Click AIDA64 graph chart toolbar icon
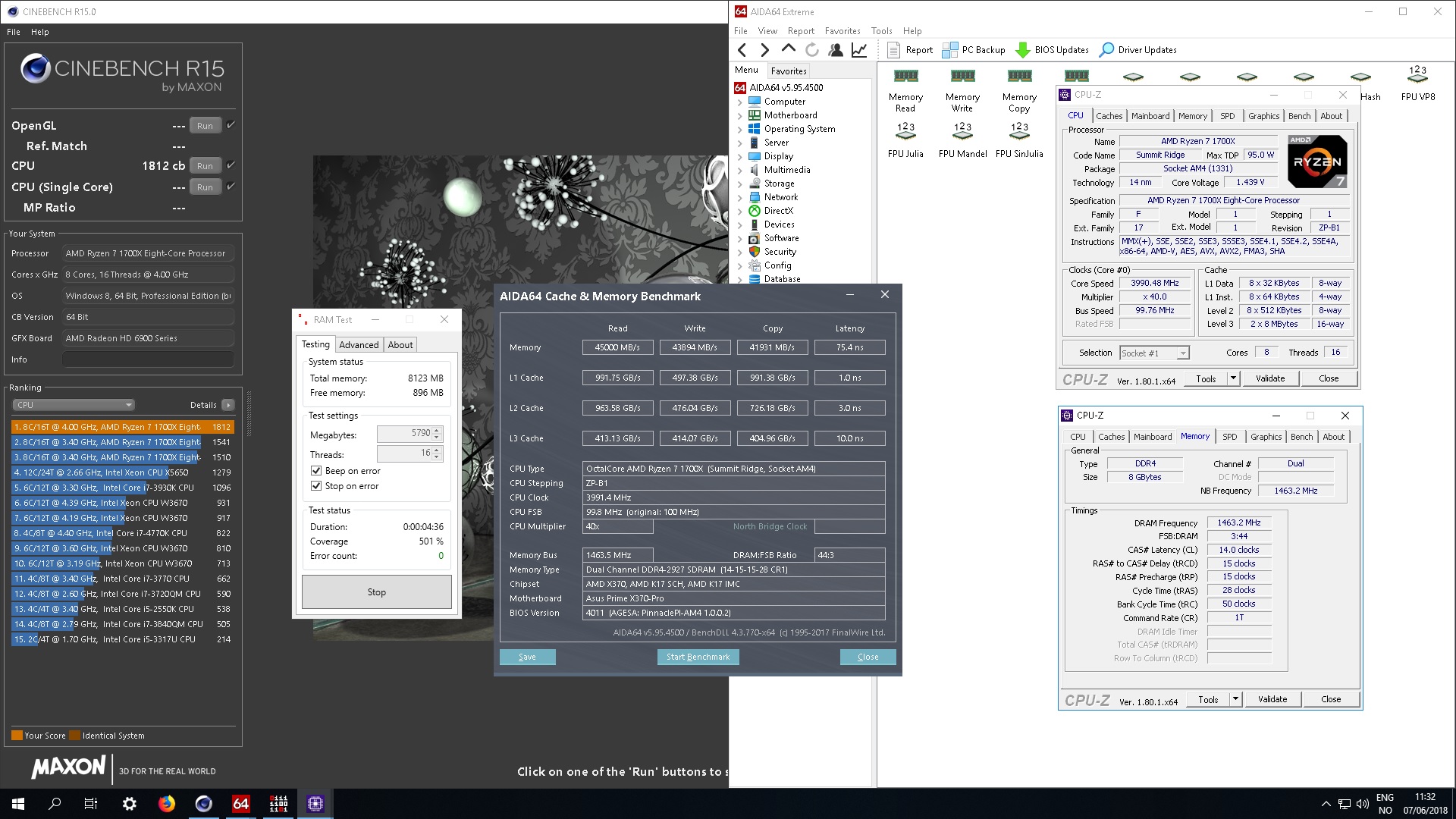 click(x=859, y=50)
